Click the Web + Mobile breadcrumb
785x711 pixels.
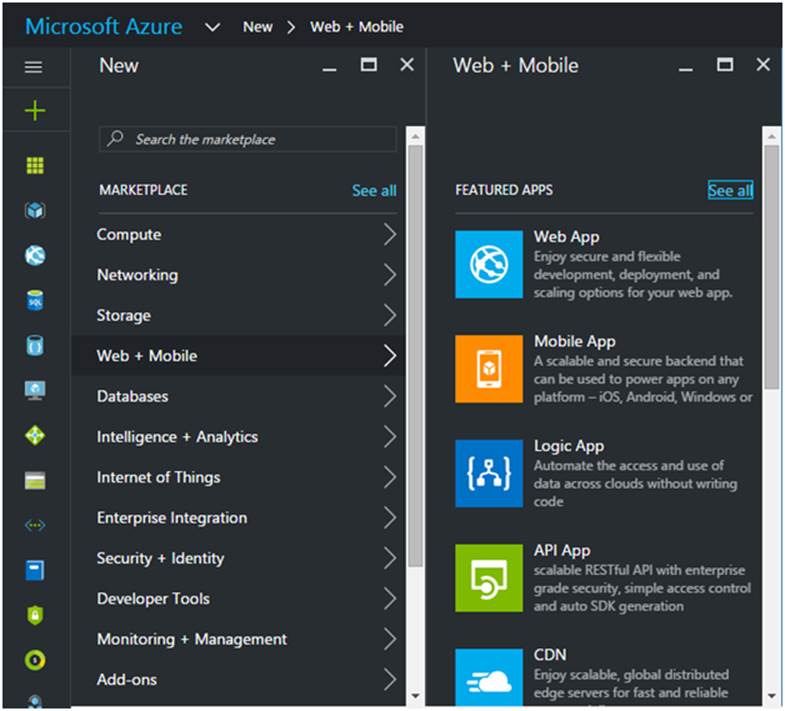[x=356, y=27]
